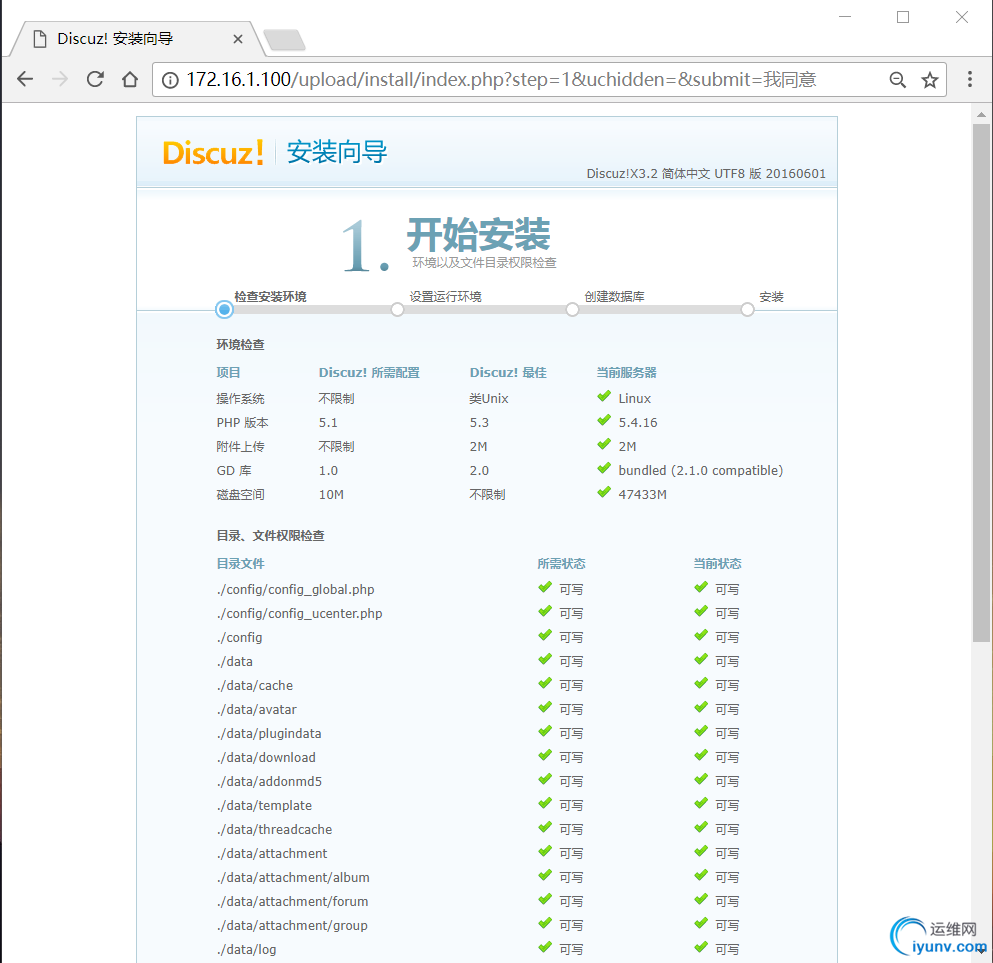Close the Discuz! 安装向导 tab
993x963 pixels.
coord(238,39)
